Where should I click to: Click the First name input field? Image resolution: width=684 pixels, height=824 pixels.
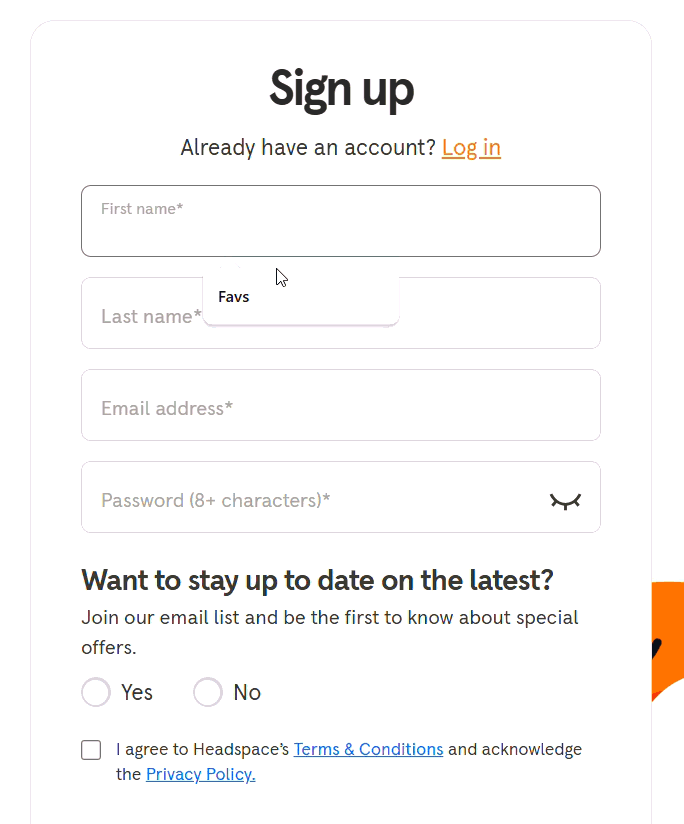pyautogui.click(x=340, y=221)
